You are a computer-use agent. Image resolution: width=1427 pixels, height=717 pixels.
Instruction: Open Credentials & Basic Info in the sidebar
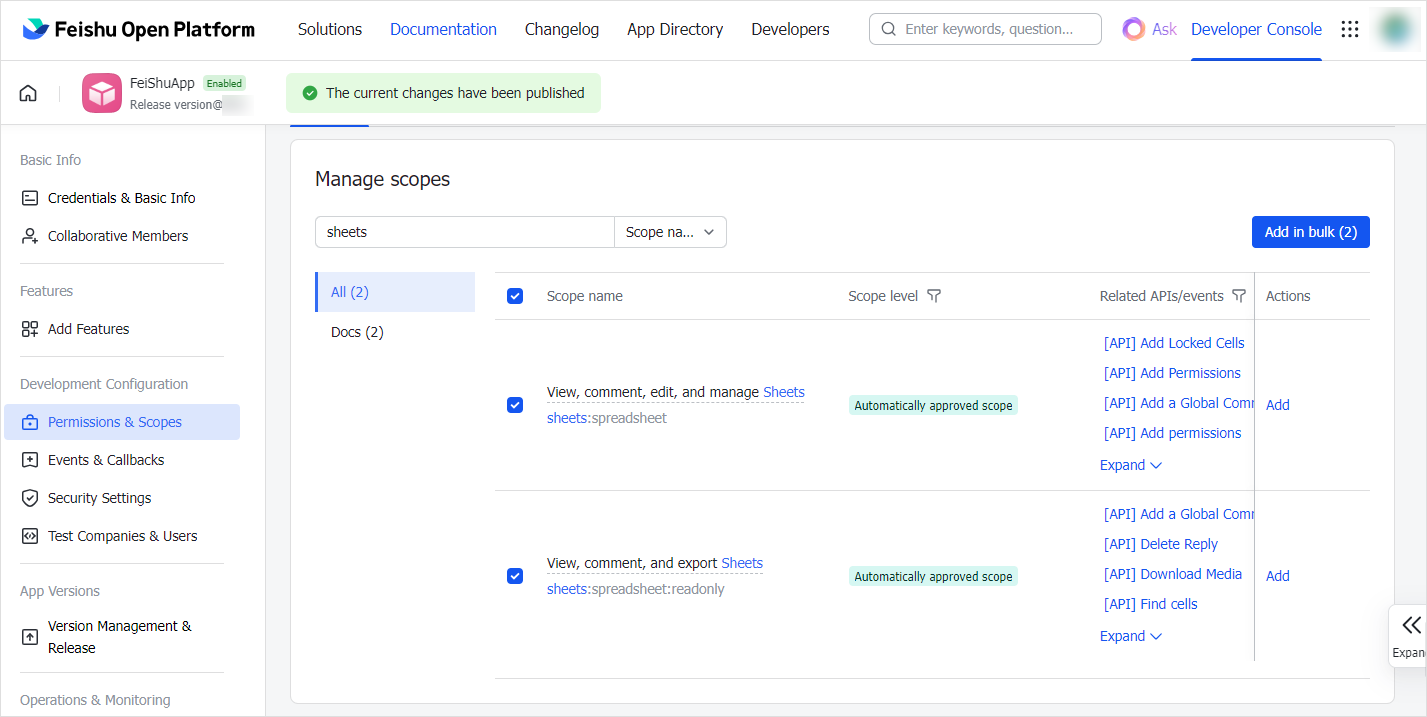(x=122, y=198)
